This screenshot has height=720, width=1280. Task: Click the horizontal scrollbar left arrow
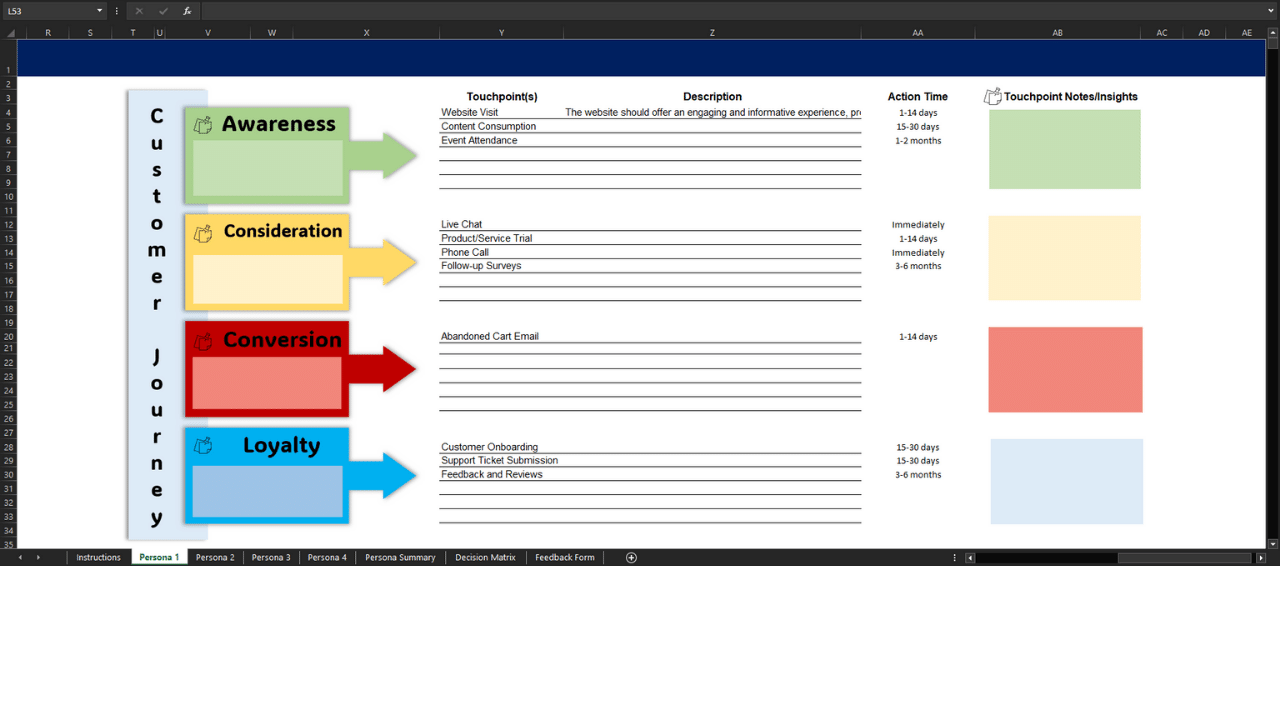pyautogui.click(x=970, y=558)
